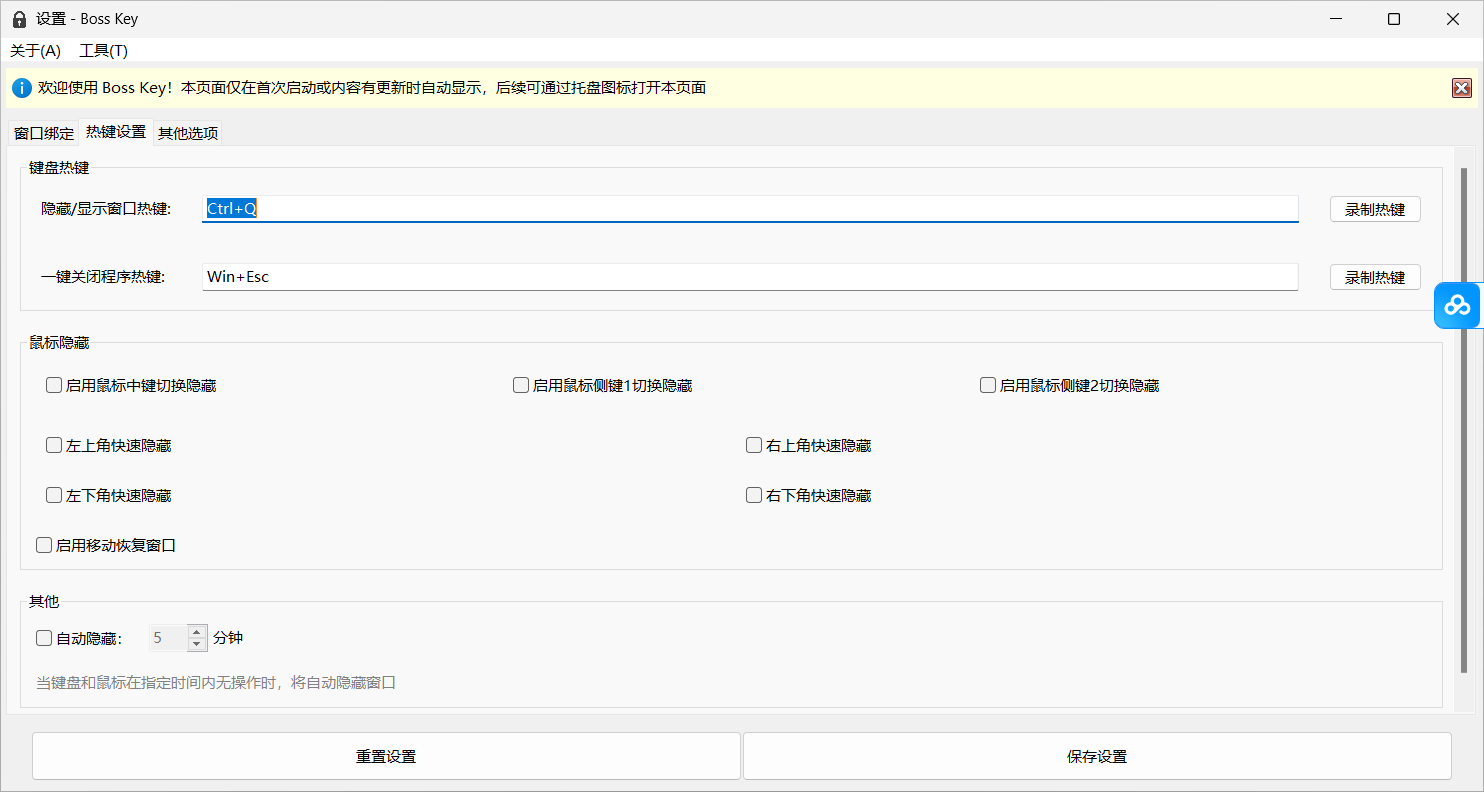Click the lock icon in title bar

click(19, 19)
